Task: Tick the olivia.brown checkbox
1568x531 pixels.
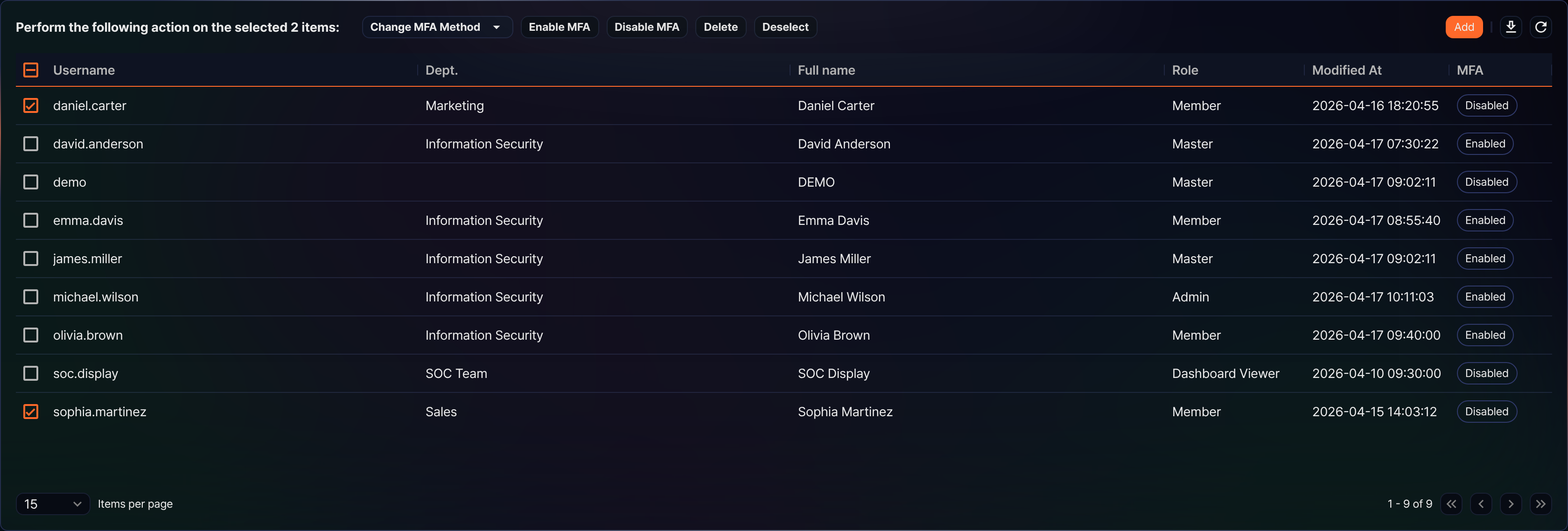Action: 30,335
